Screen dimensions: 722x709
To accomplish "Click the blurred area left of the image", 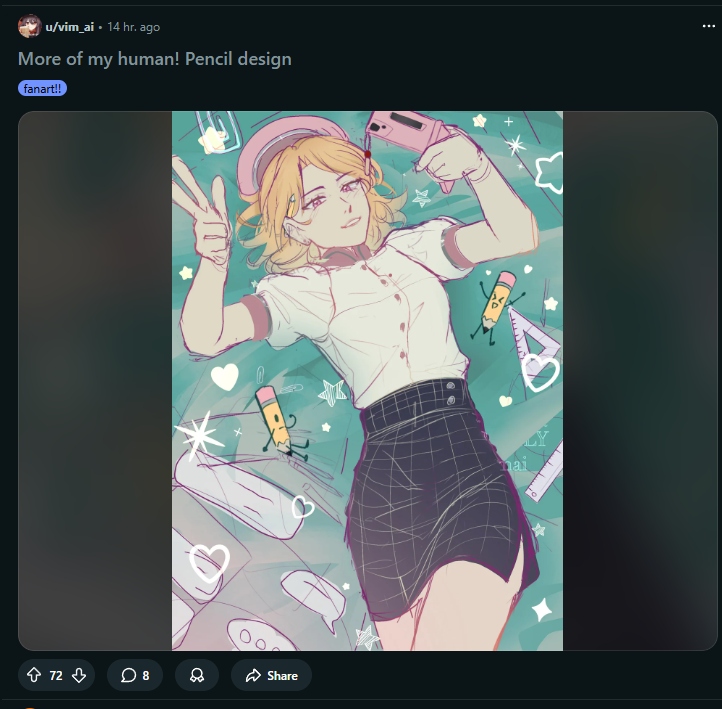I will 95,380.
